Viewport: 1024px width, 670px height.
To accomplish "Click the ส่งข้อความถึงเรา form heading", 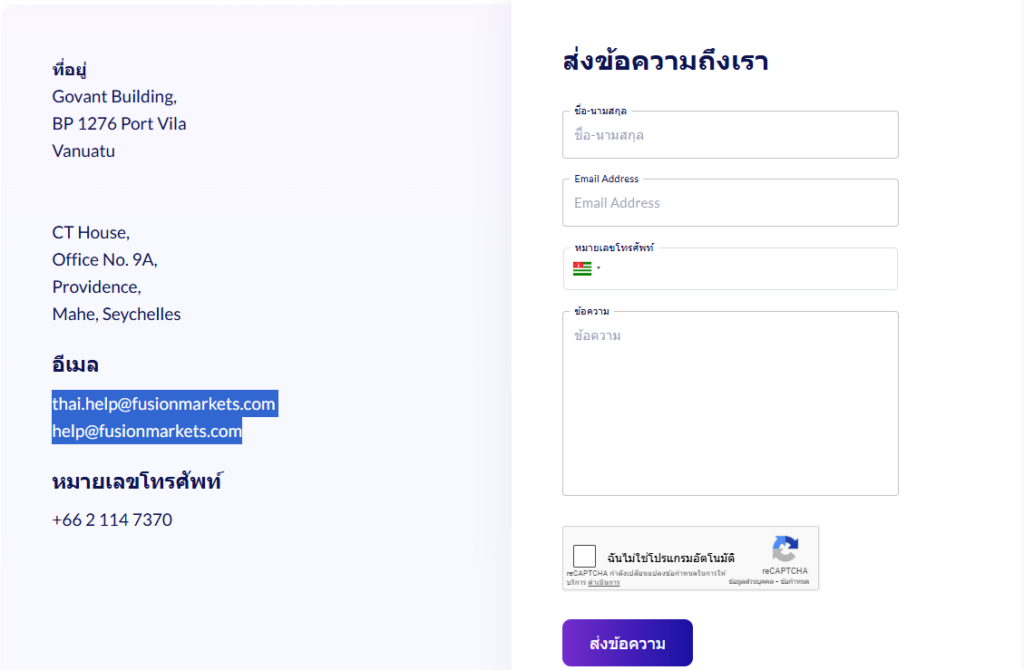I will pyautogui.click(x=665, y=62).
